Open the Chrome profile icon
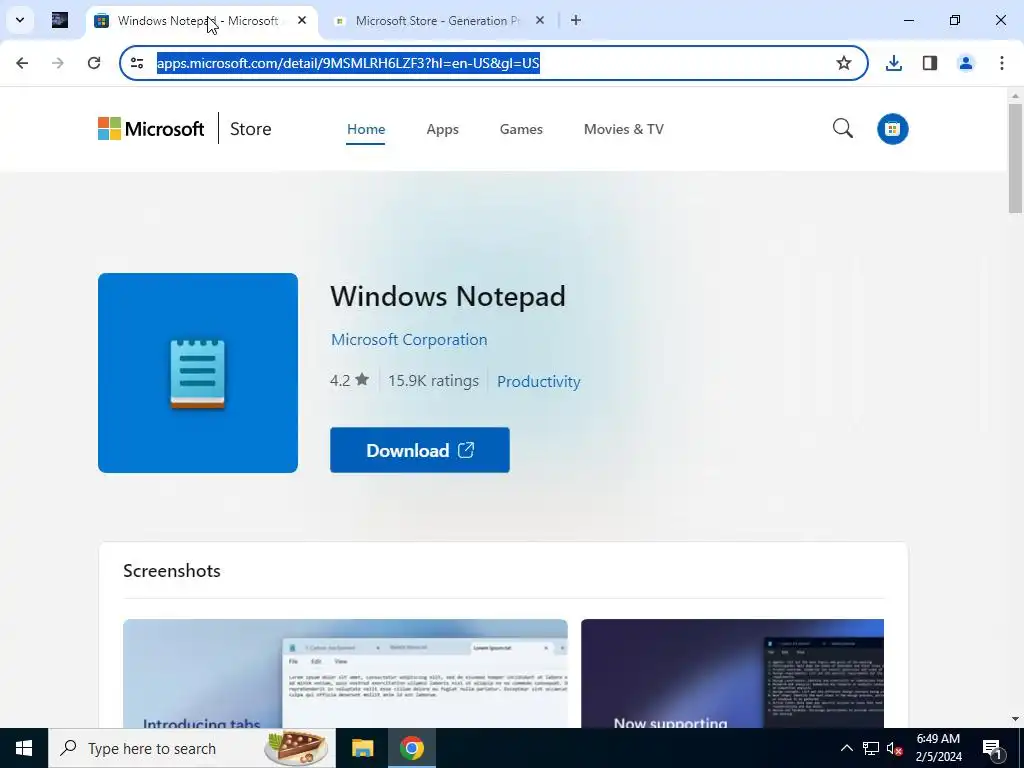This screenshot has width=1024, height=768. pos(966,63)
